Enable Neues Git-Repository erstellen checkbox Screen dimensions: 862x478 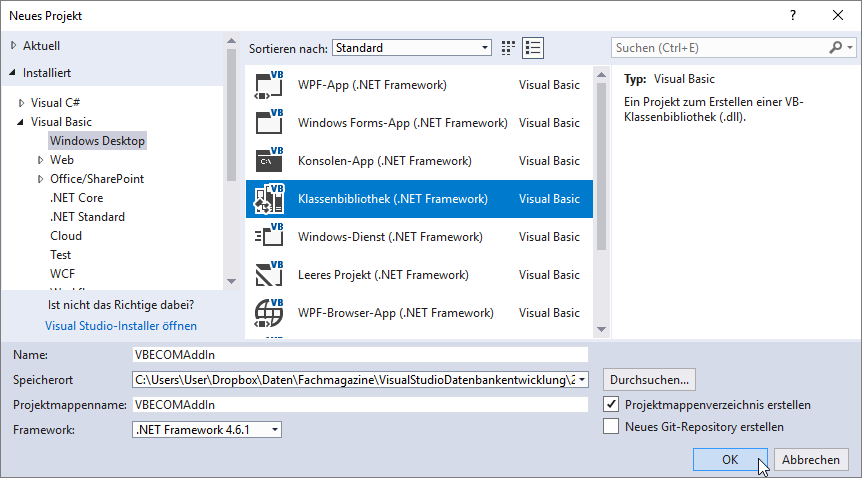tap(611, 426)
